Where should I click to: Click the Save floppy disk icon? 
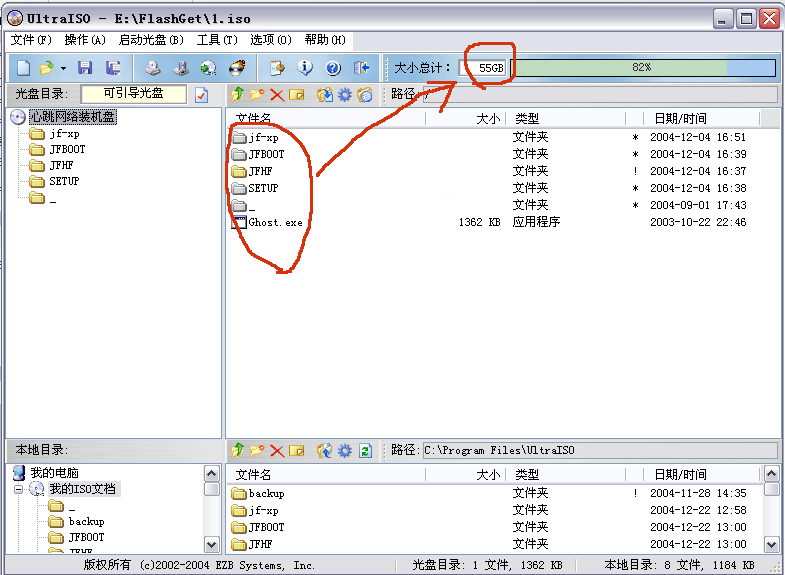pyautogui.click(x=85, y=68)
